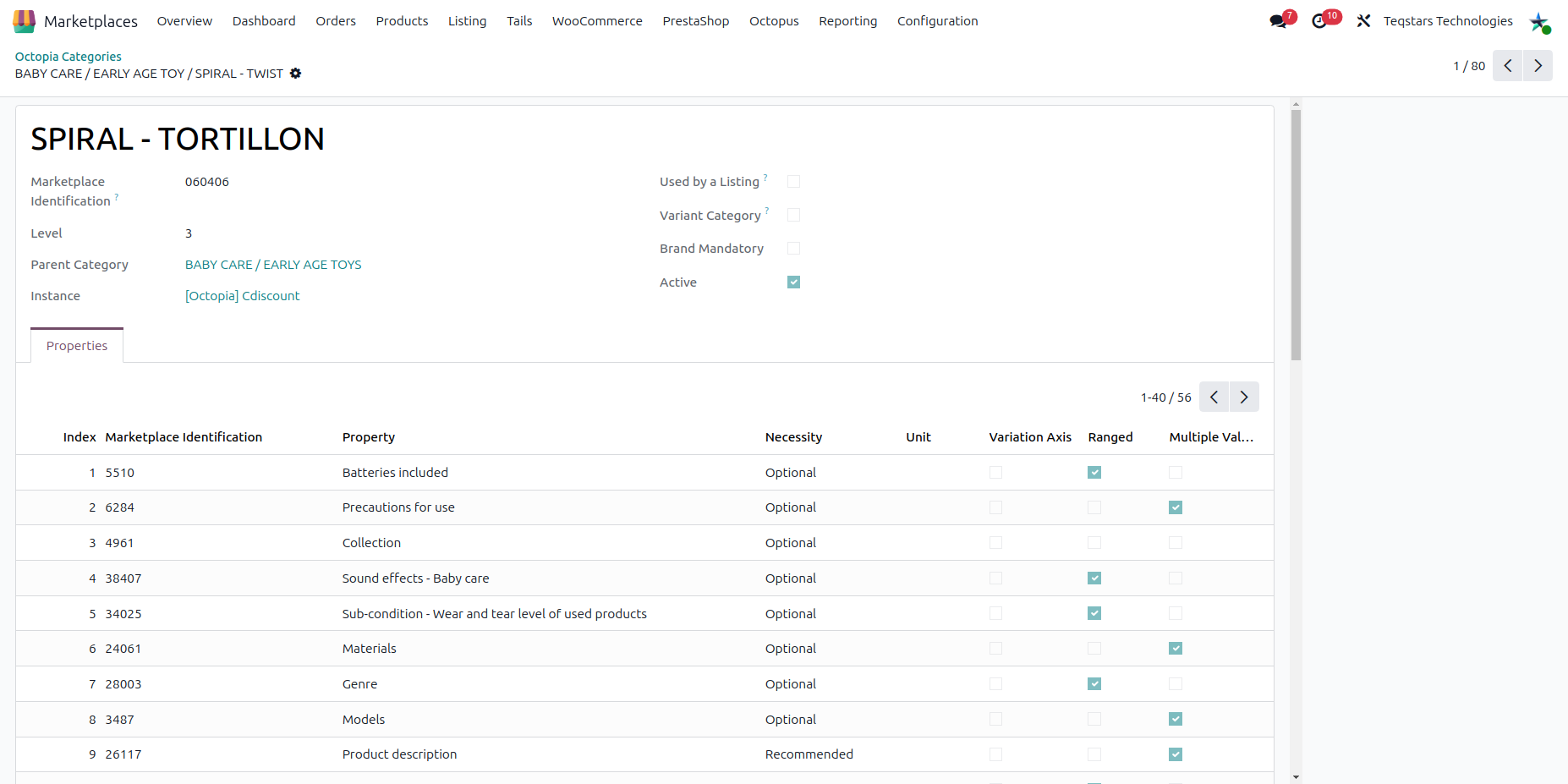Image resolution: width=1568 pixels, height=784 pixels.
Task: Open the WooCommerce menu
Action: (597, 21)
